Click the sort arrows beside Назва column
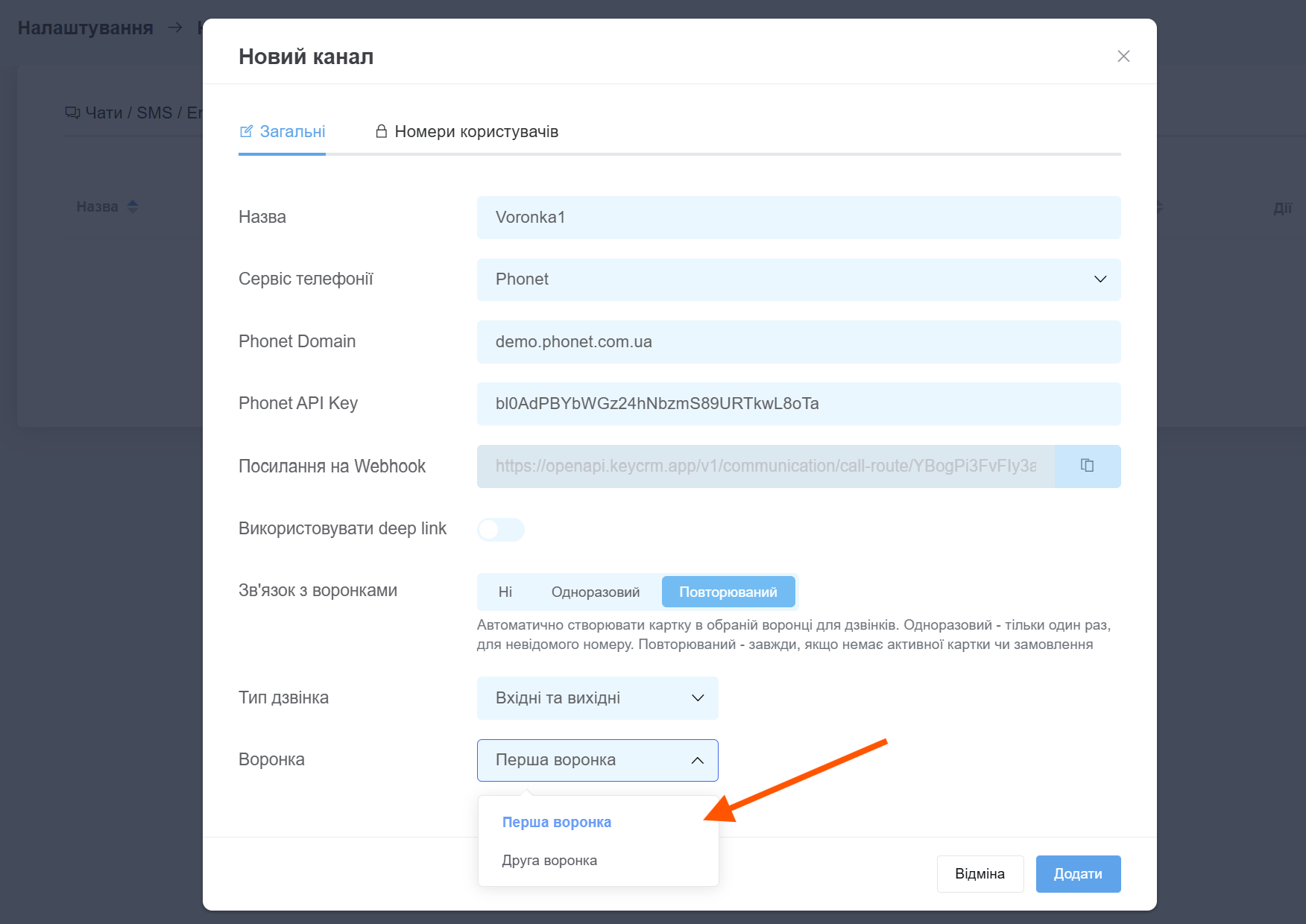 tap(133, 206)
